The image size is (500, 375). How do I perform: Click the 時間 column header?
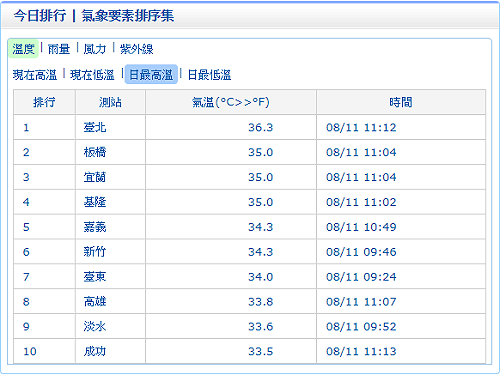tap(401, 102)
